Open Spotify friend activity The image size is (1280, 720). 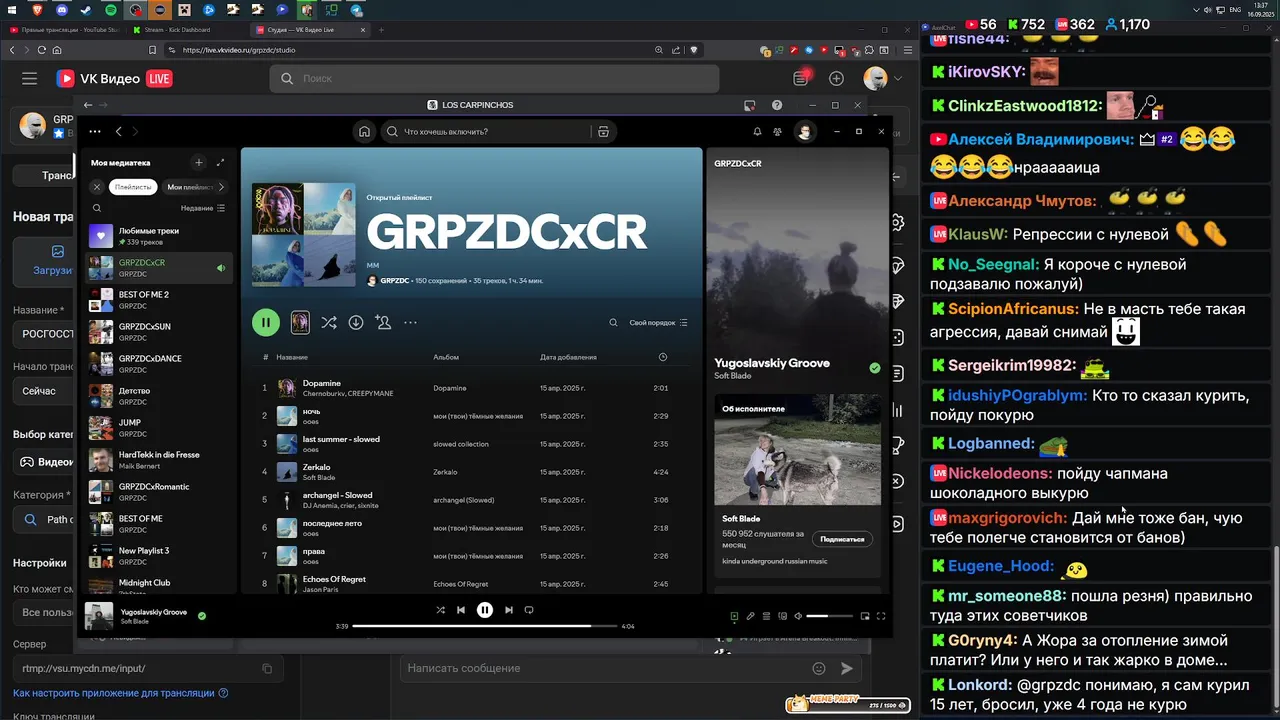click(x=777, y=131)
